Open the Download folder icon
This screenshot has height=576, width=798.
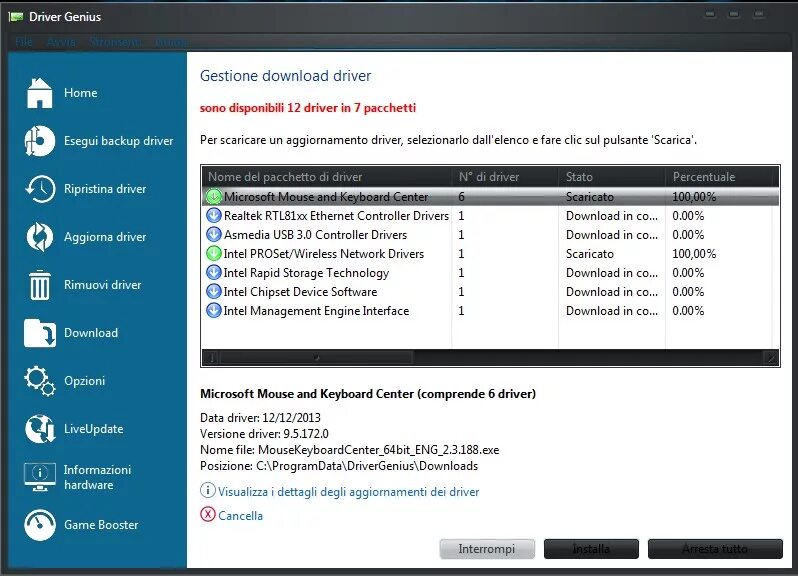click(x=40, y=333)
